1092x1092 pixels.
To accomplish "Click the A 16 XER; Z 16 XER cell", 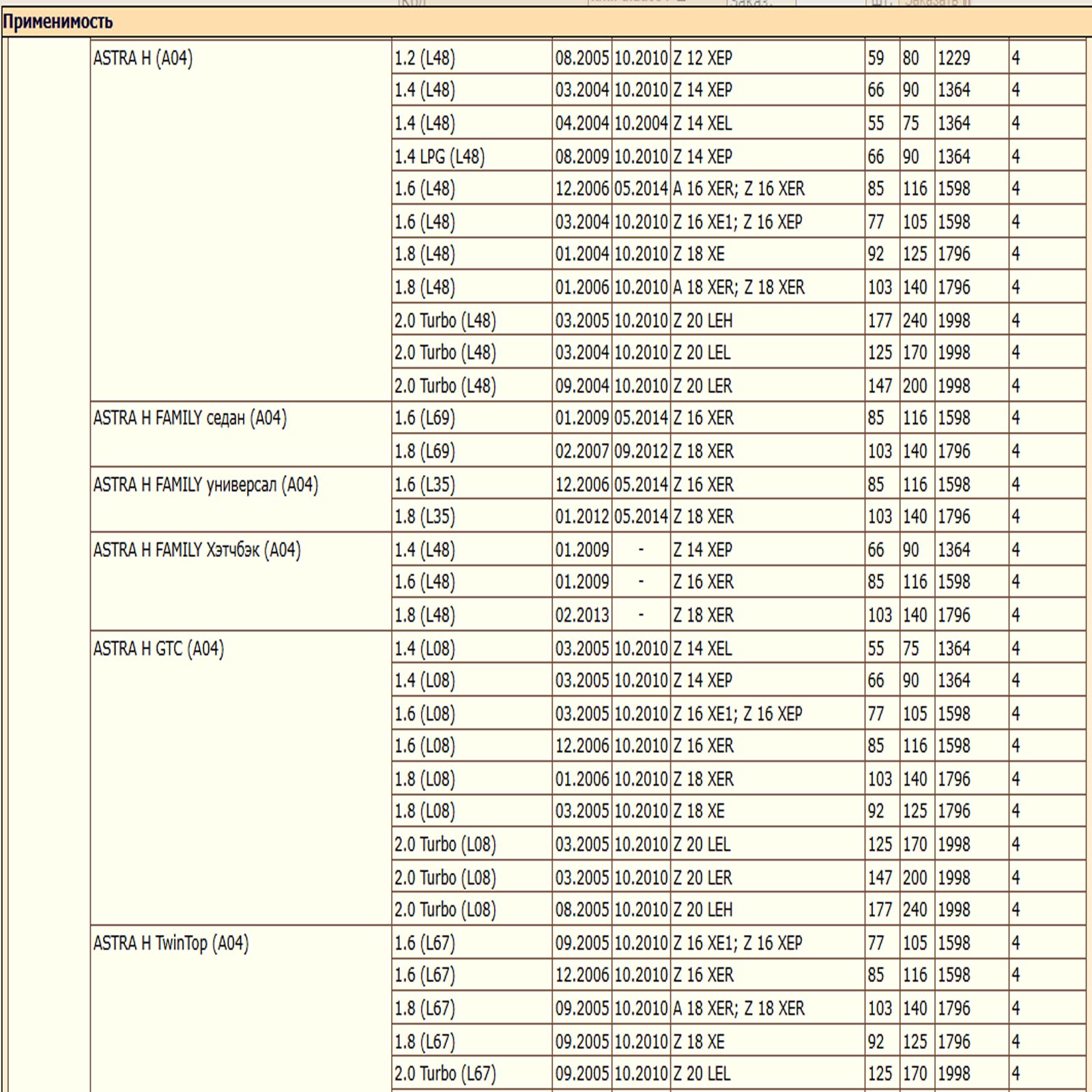I will click(738, 189).
